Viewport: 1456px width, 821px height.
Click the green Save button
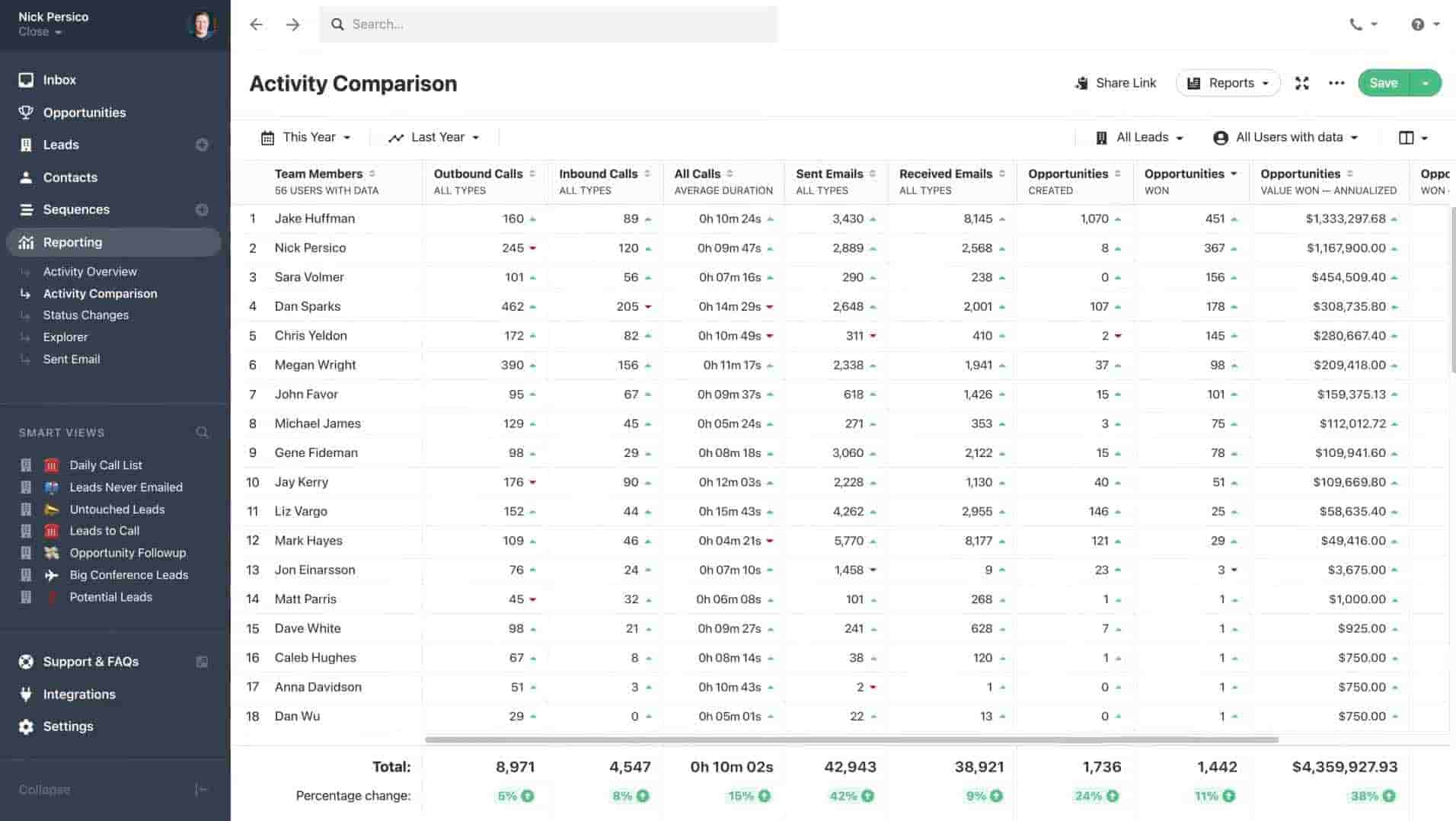[x=1383, y=83]
